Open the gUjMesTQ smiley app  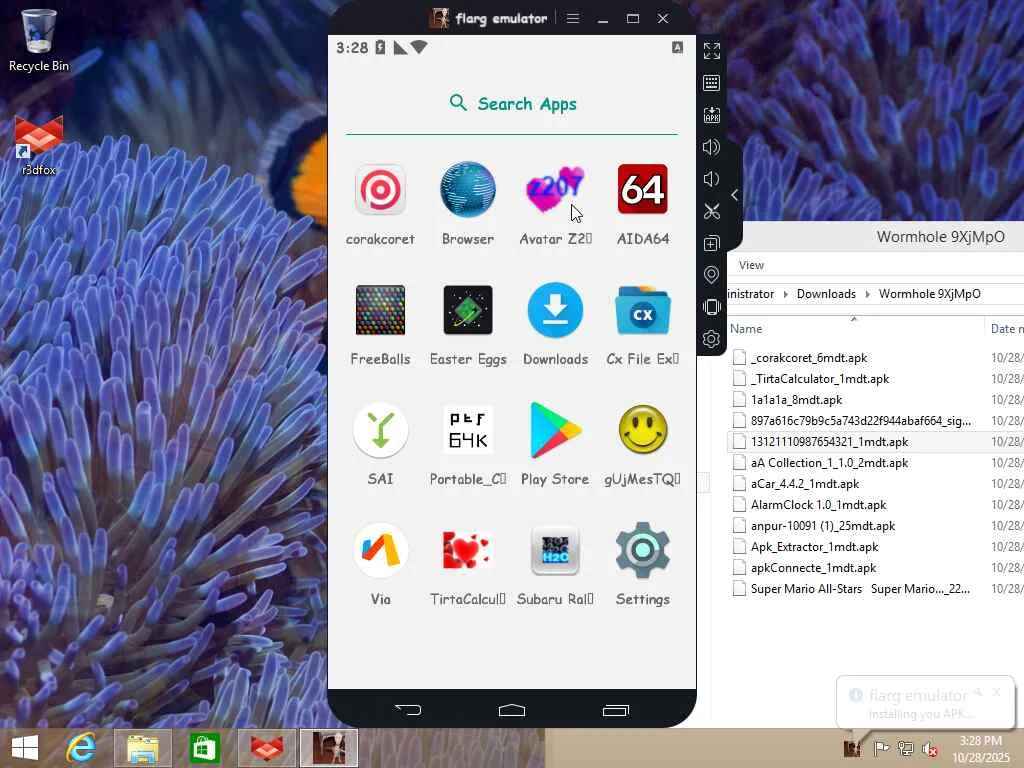643,430
